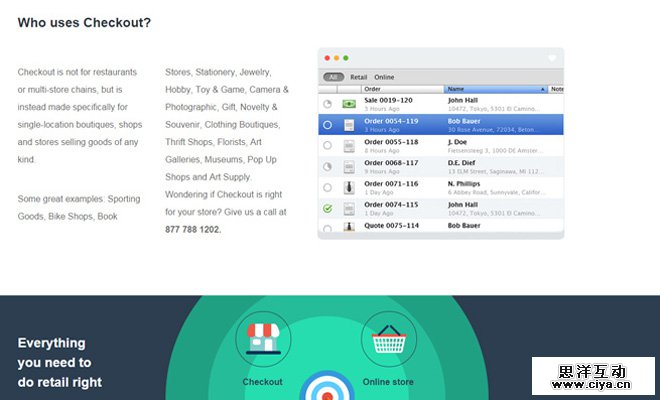This screenshot has width=660, height=400.
Task: Click the Checkout label under the storefront
Action: click(x=263, y=382)
